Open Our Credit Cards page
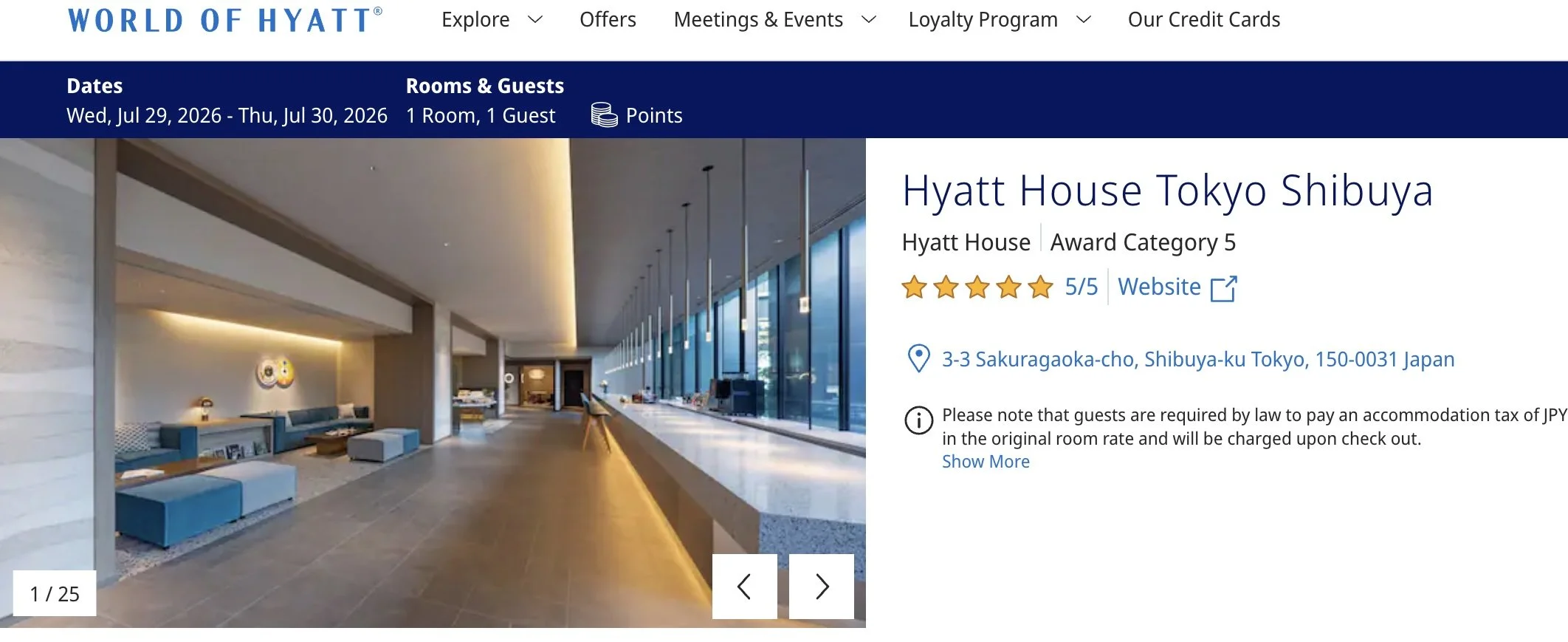Viewport: 1568px width, 642px height. [1204, 20]
